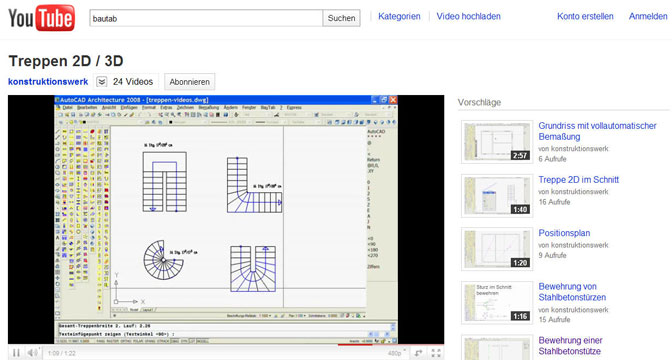Open the Kategorien link
The height and width of the screenshot is (360, 672).
pyautogui.click(x=399, y=16)
